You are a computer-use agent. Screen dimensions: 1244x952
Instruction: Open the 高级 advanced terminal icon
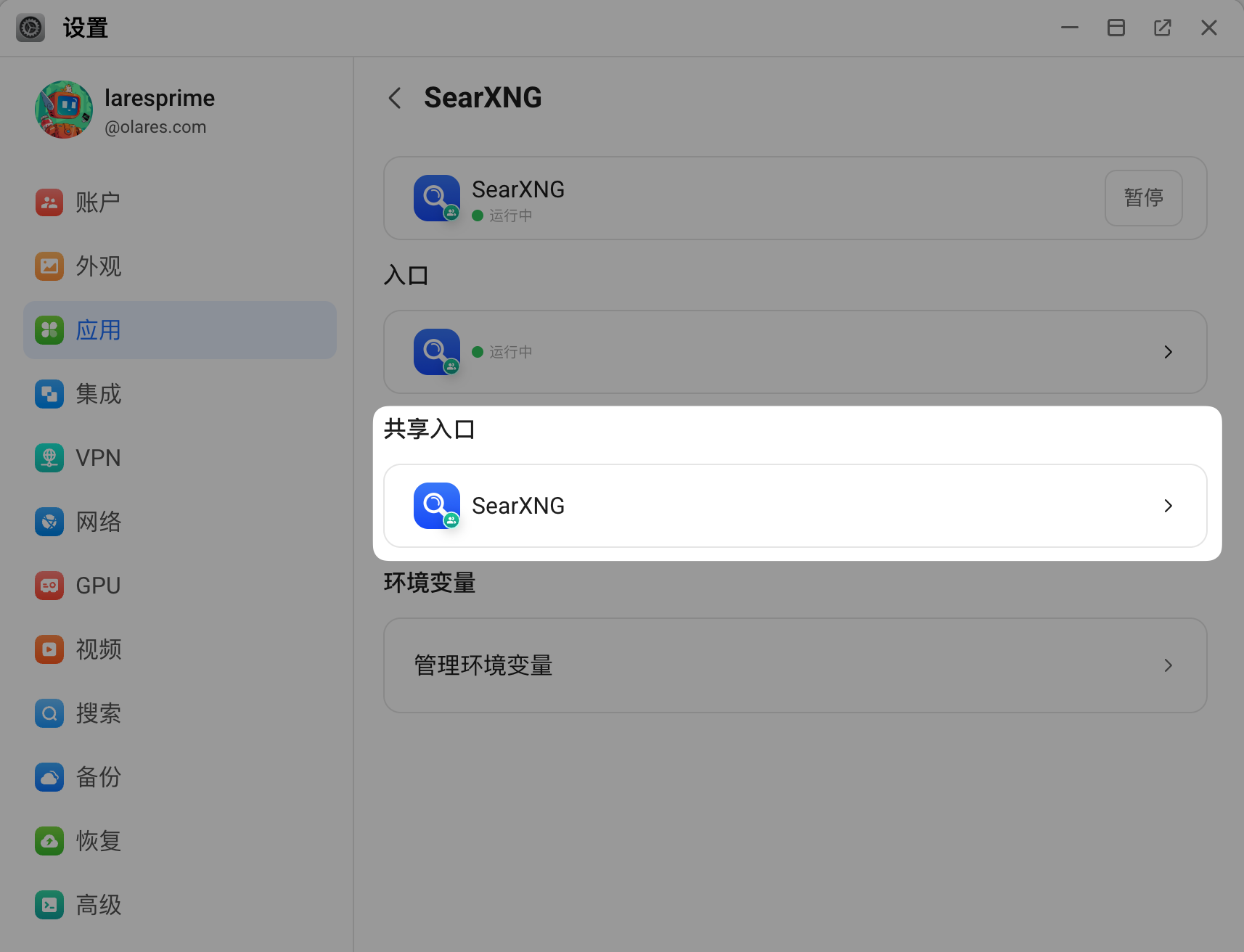[49, 905]
